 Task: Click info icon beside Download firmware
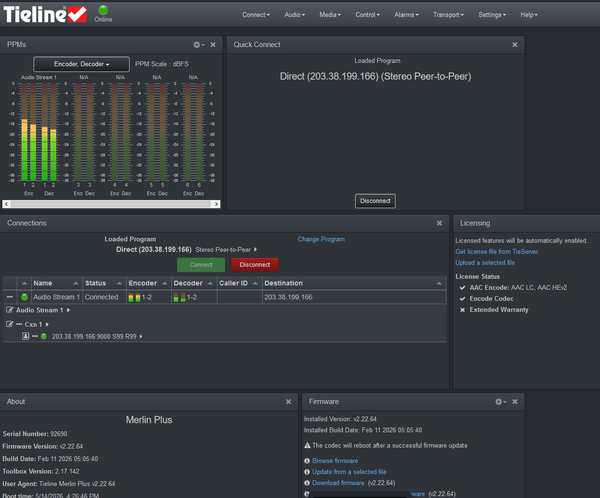[x=307, y=483]
